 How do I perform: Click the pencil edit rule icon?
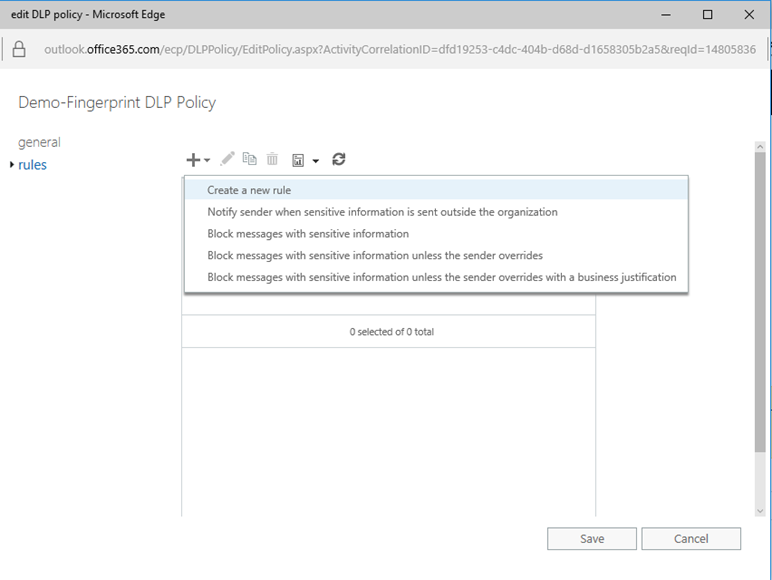227,159
